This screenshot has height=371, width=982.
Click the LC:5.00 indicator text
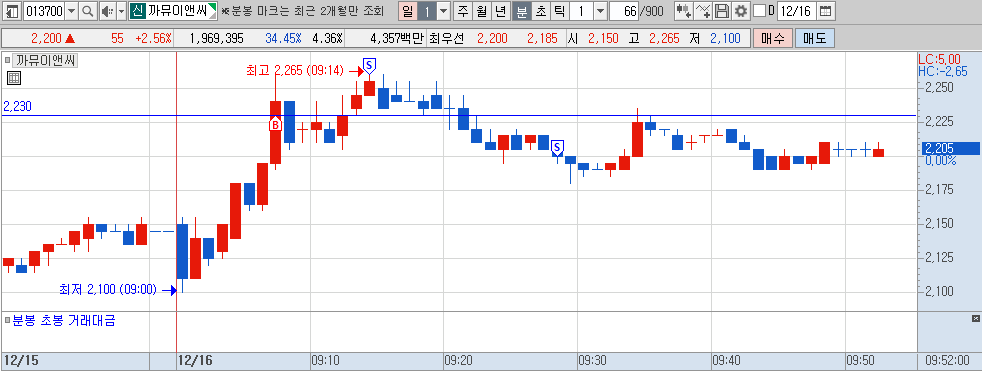point(939,59)
